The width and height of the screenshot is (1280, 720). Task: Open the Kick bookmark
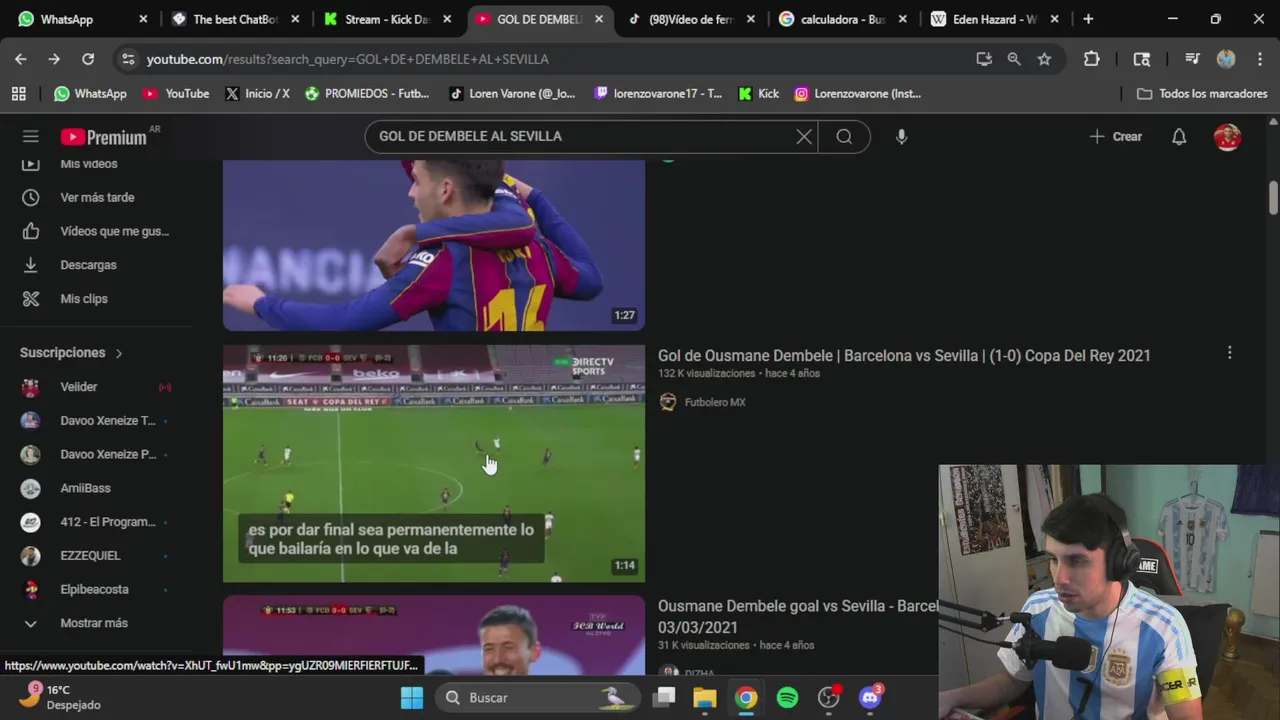[x=758, y=94]
